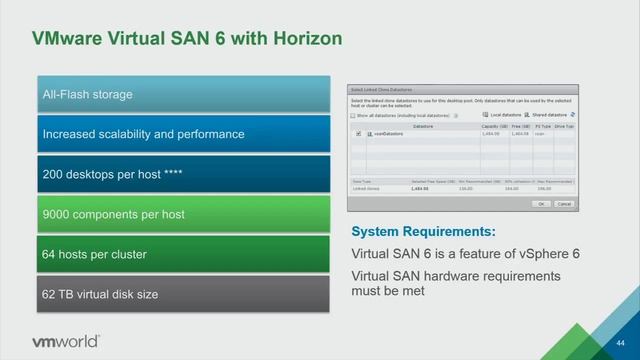Click the Linked clones data type cell
This screenshot has height=360, width=640.
pyautogui.click(x=366, y=189)
